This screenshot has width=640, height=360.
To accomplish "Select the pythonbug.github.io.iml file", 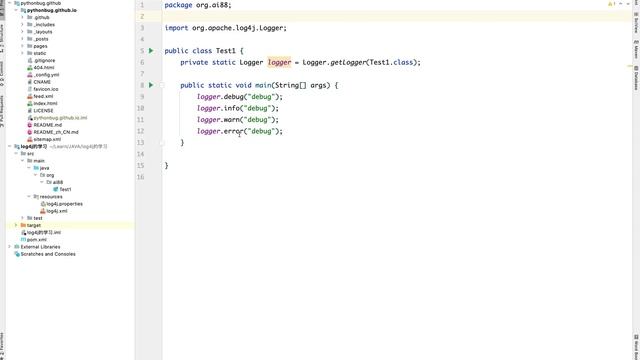I will coord(60,118).
